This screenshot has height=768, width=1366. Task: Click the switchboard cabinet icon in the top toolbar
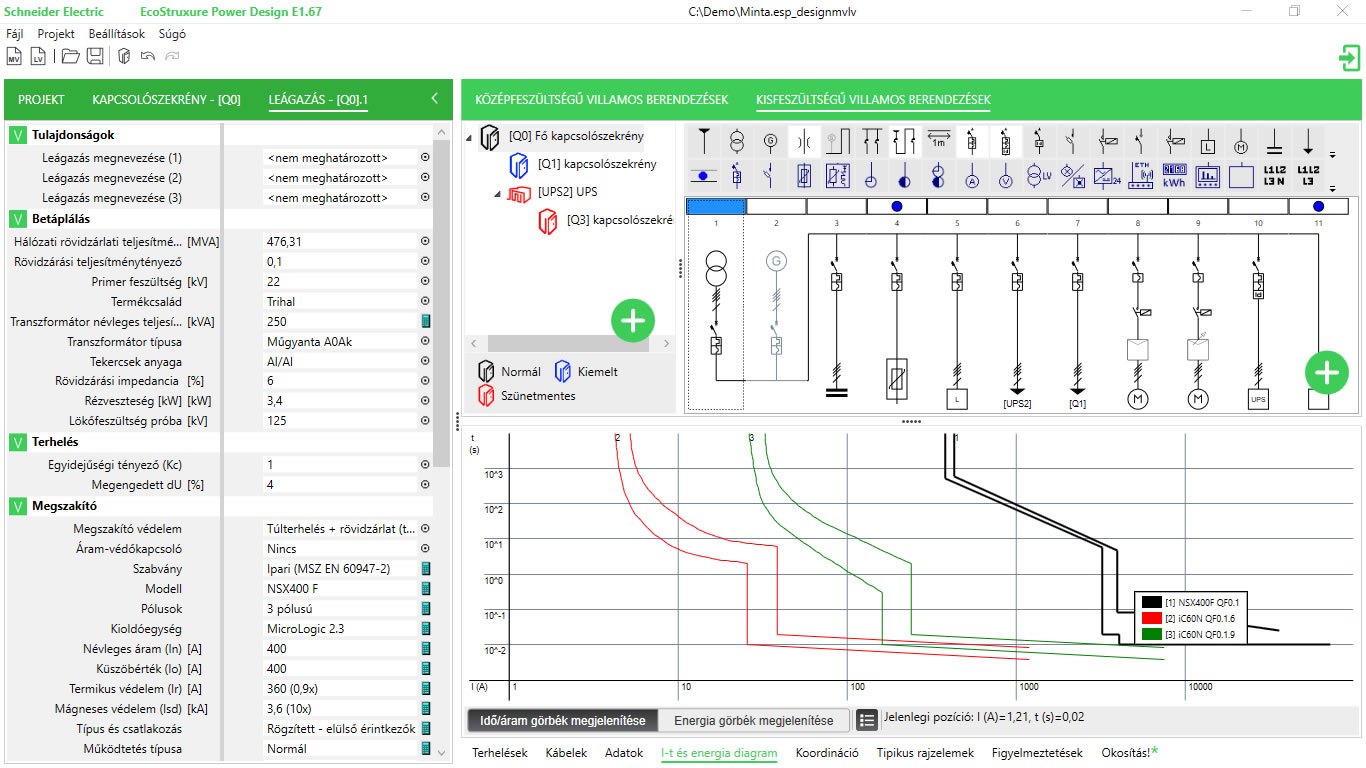[x=124, y=56]
